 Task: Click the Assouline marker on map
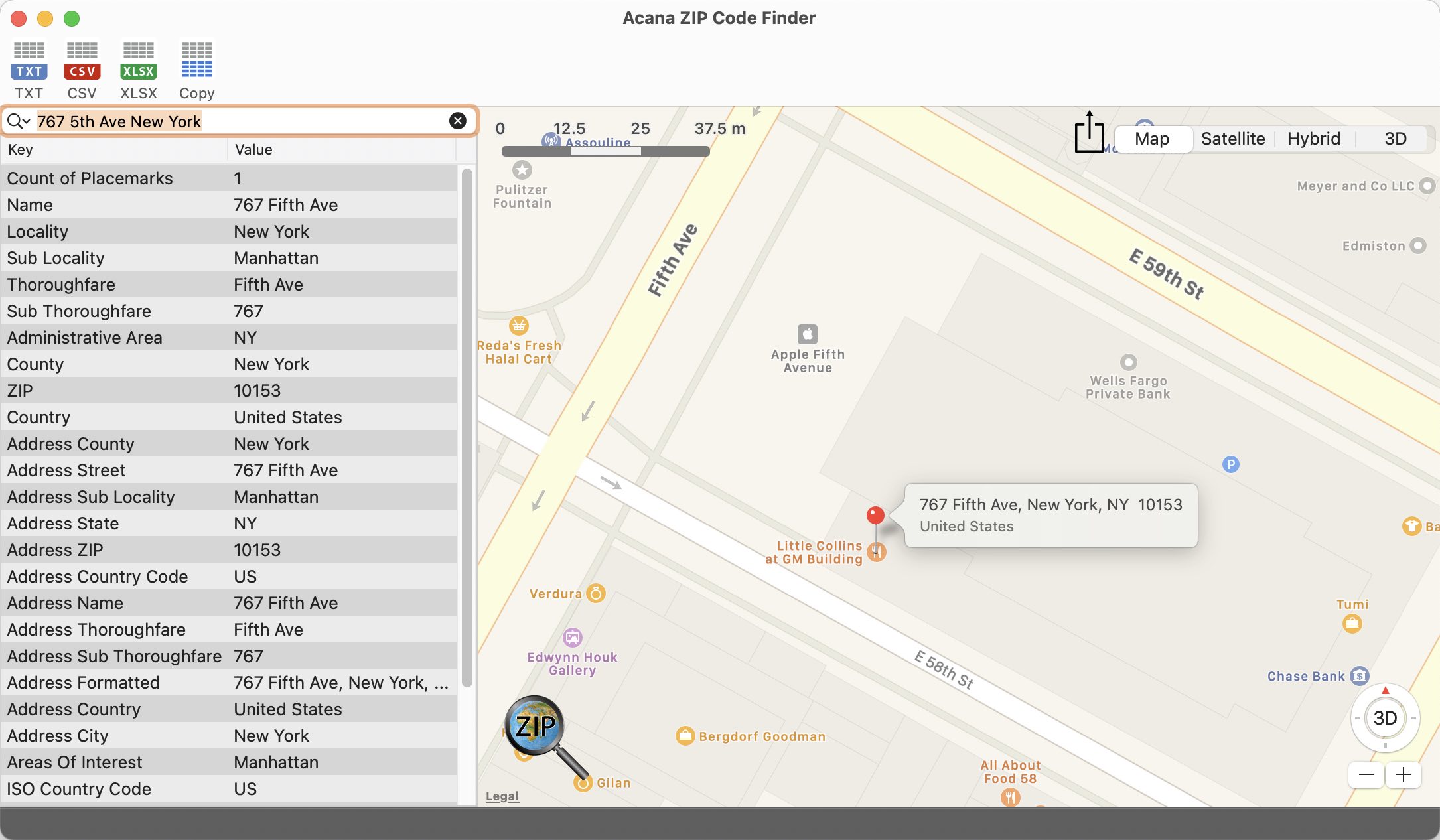click(x=551, y=140)
